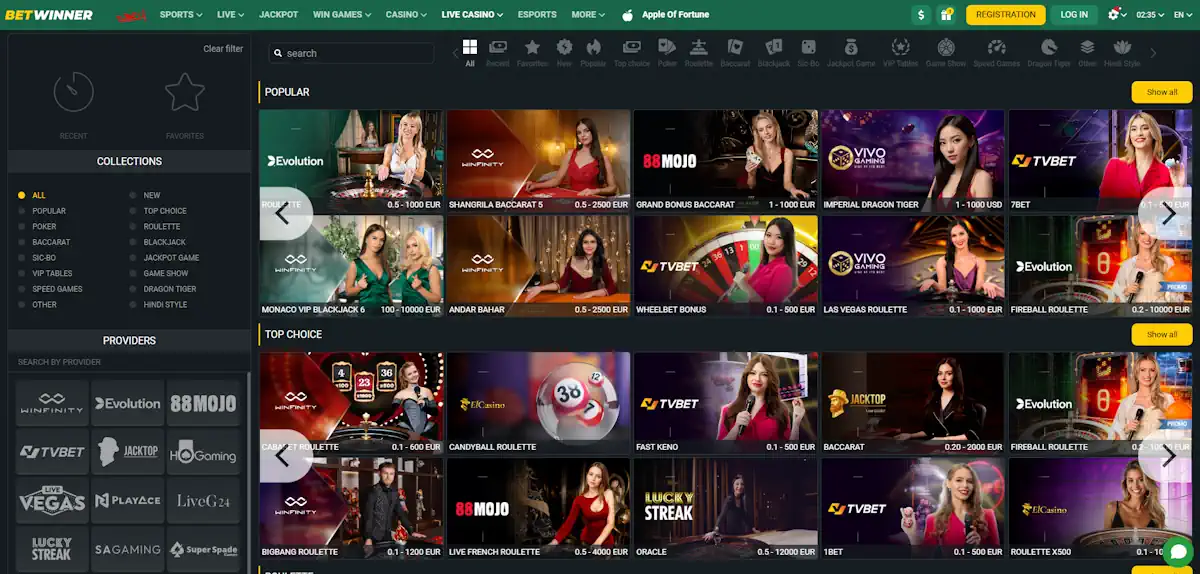Click the Clear filter link
Image resolution: width=1200 pixels, height=574 pixels.
click(223, 49)
